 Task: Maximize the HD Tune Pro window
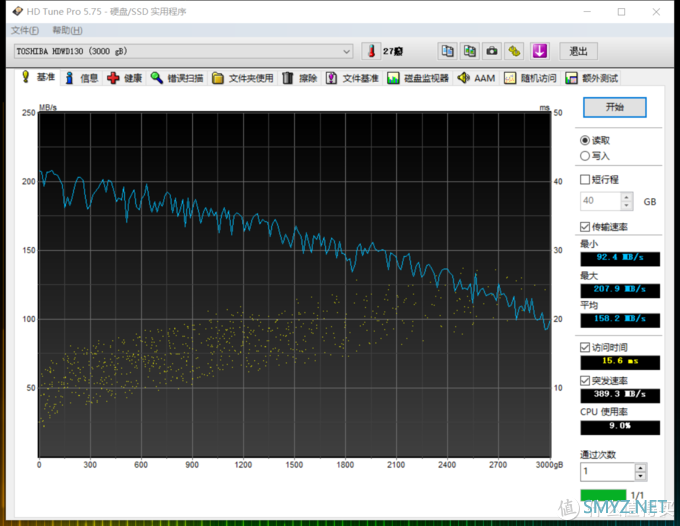tap(621, 11)
